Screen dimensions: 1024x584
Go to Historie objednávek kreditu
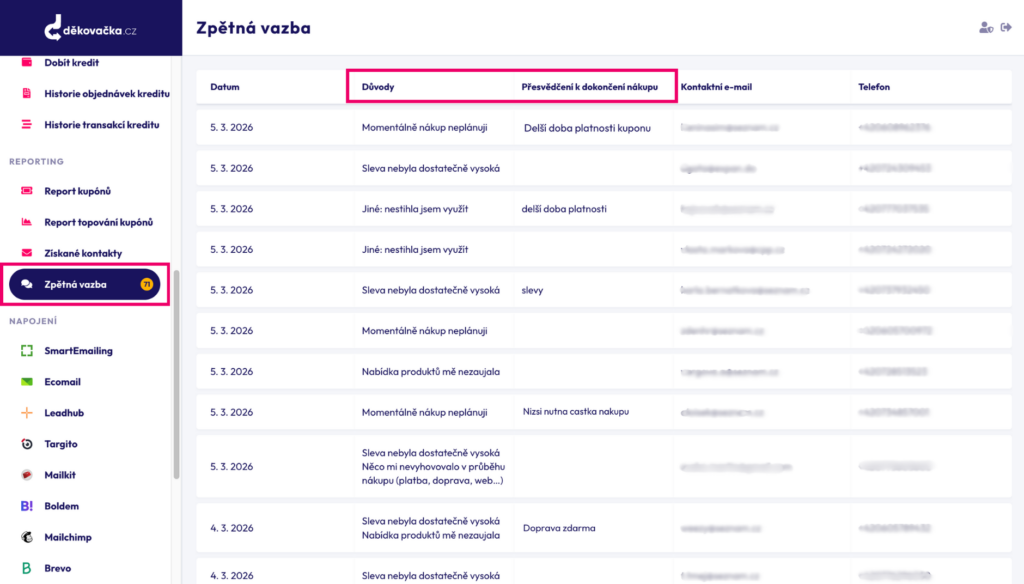coord(106,94)
